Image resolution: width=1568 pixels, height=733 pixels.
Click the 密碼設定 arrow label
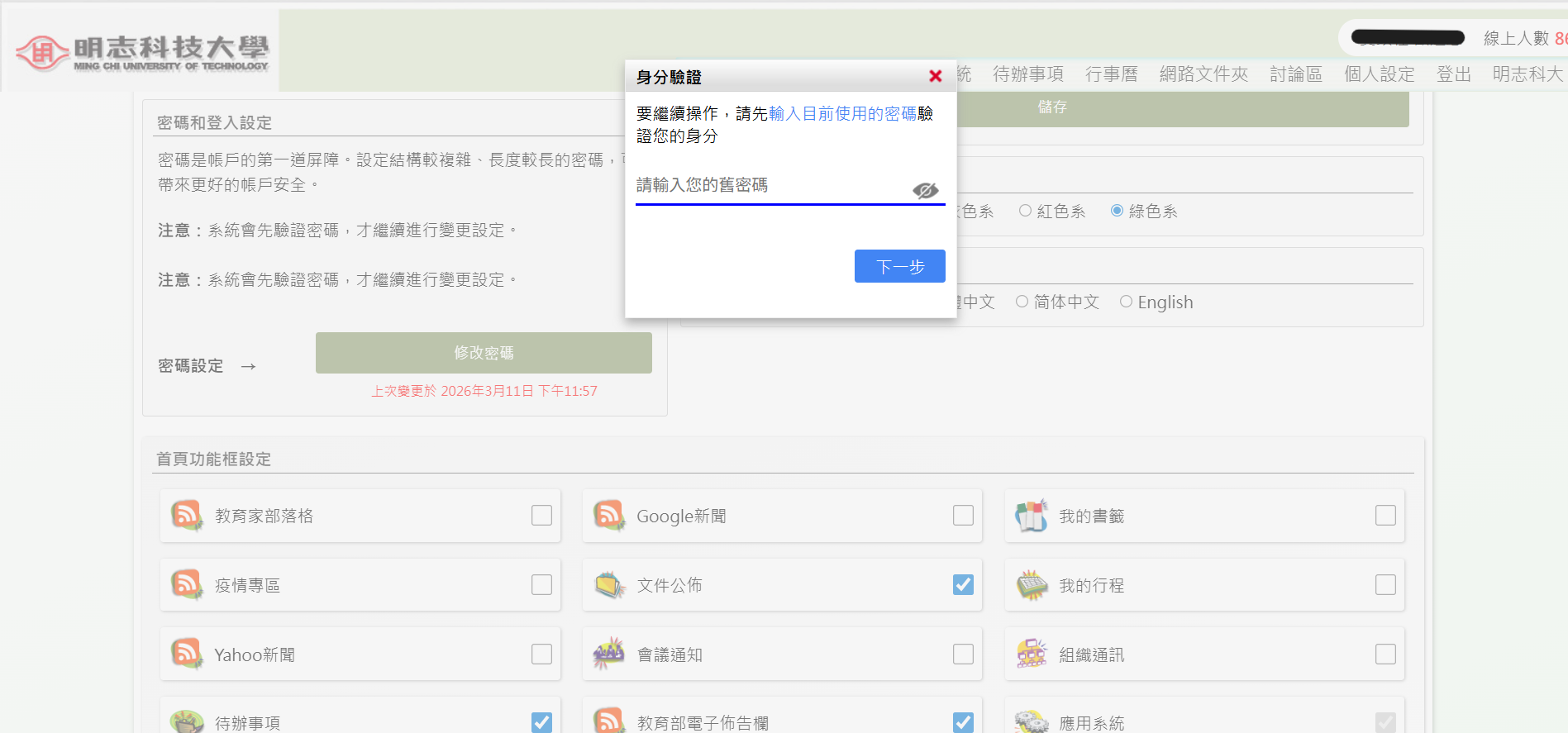(207, 365)
